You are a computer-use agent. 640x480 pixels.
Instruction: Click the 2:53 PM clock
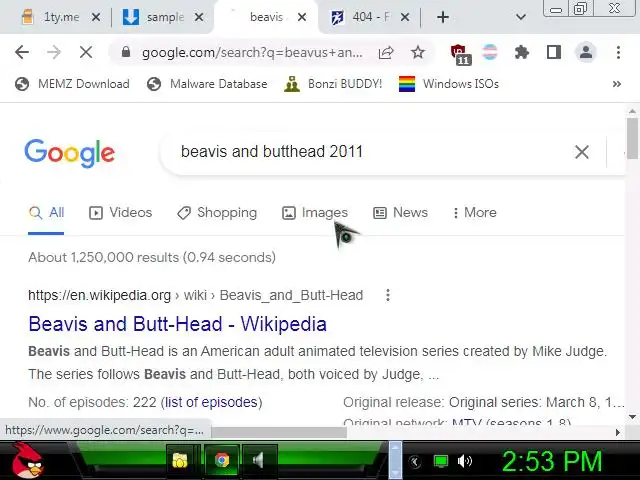(552, 462)
